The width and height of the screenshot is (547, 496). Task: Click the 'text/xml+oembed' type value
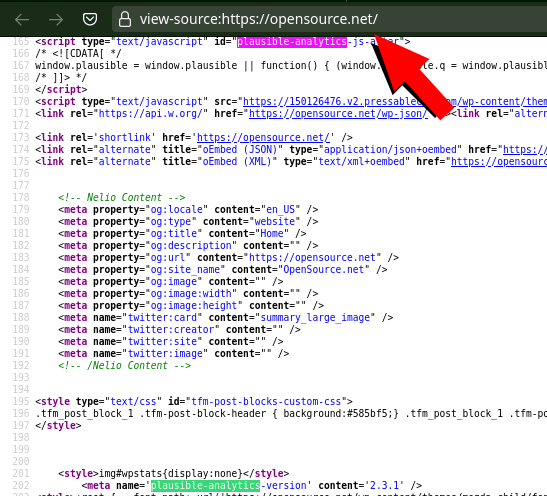coord(361,161)
